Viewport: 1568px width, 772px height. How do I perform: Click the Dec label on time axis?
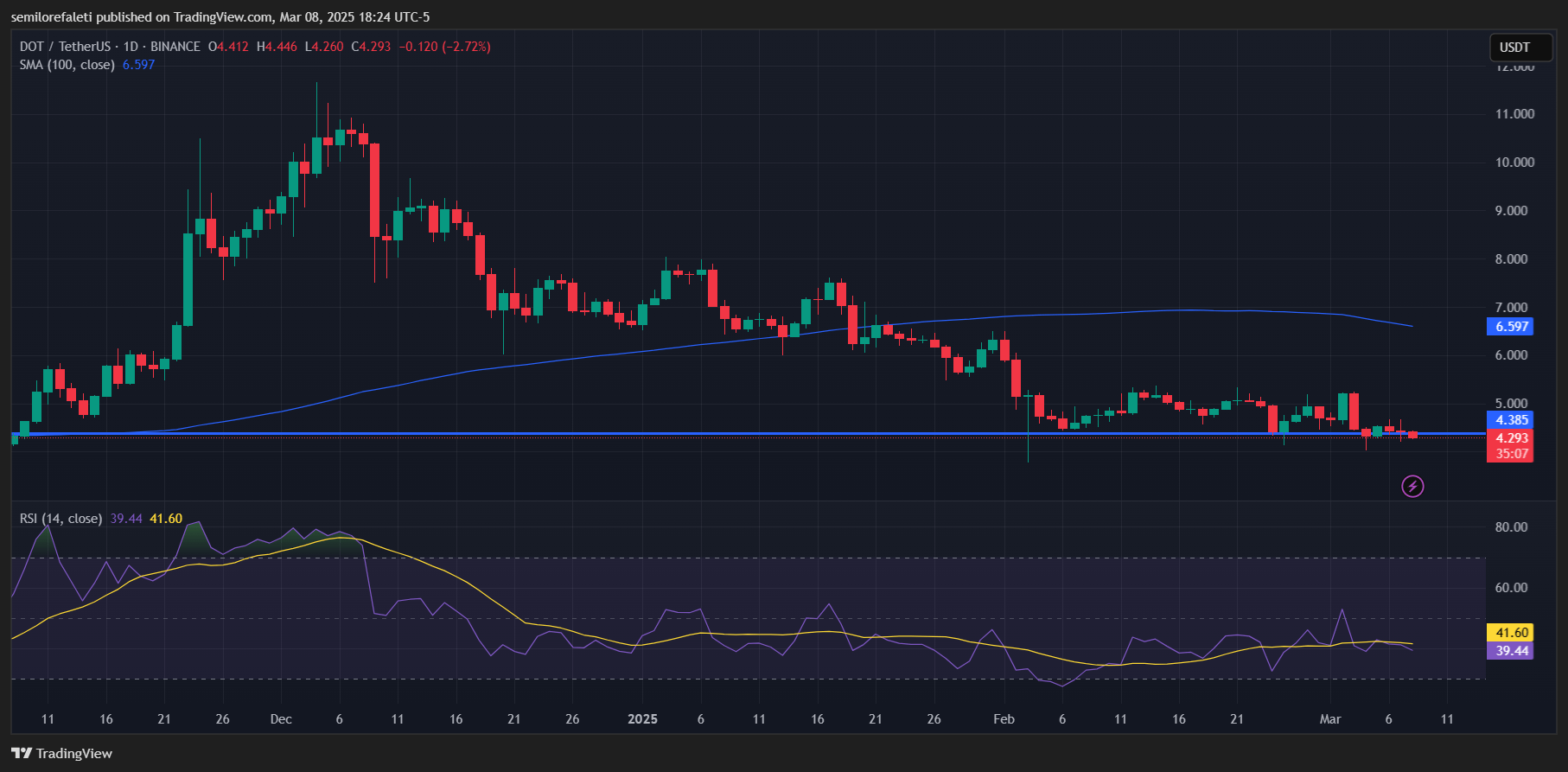click(281, 719)
